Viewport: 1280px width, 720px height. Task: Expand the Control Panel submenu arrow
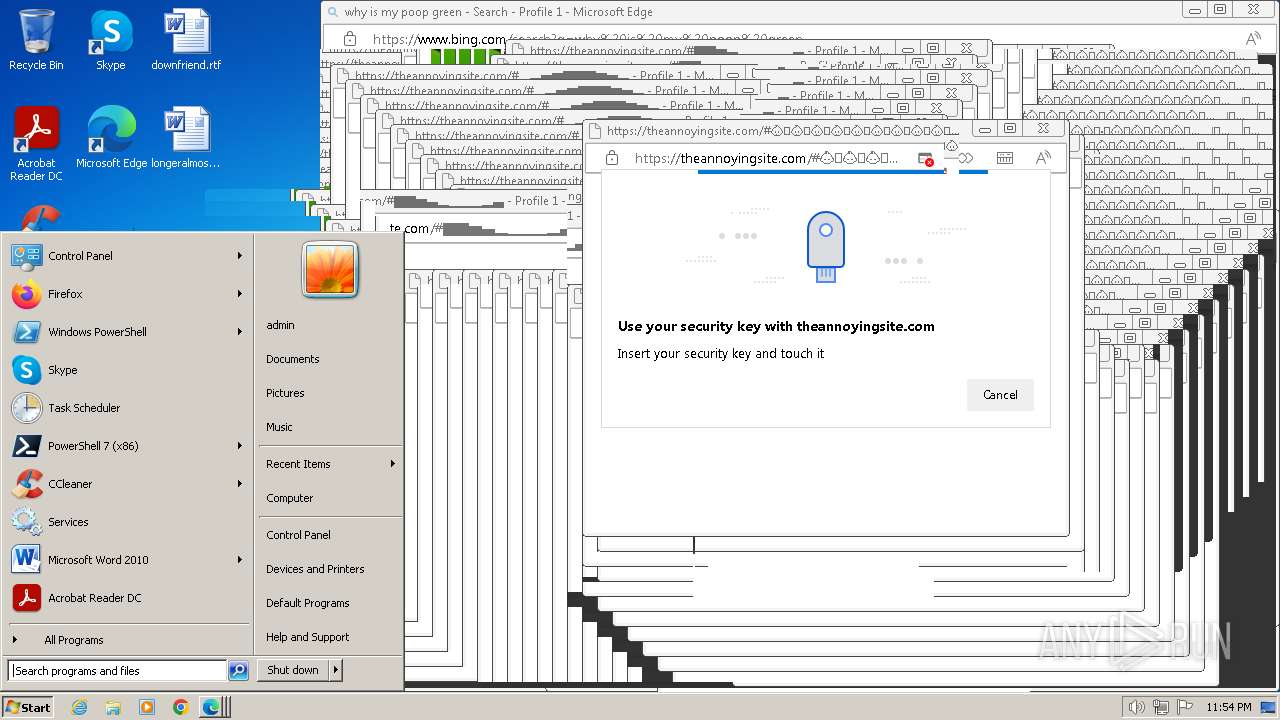click(240, 256)
